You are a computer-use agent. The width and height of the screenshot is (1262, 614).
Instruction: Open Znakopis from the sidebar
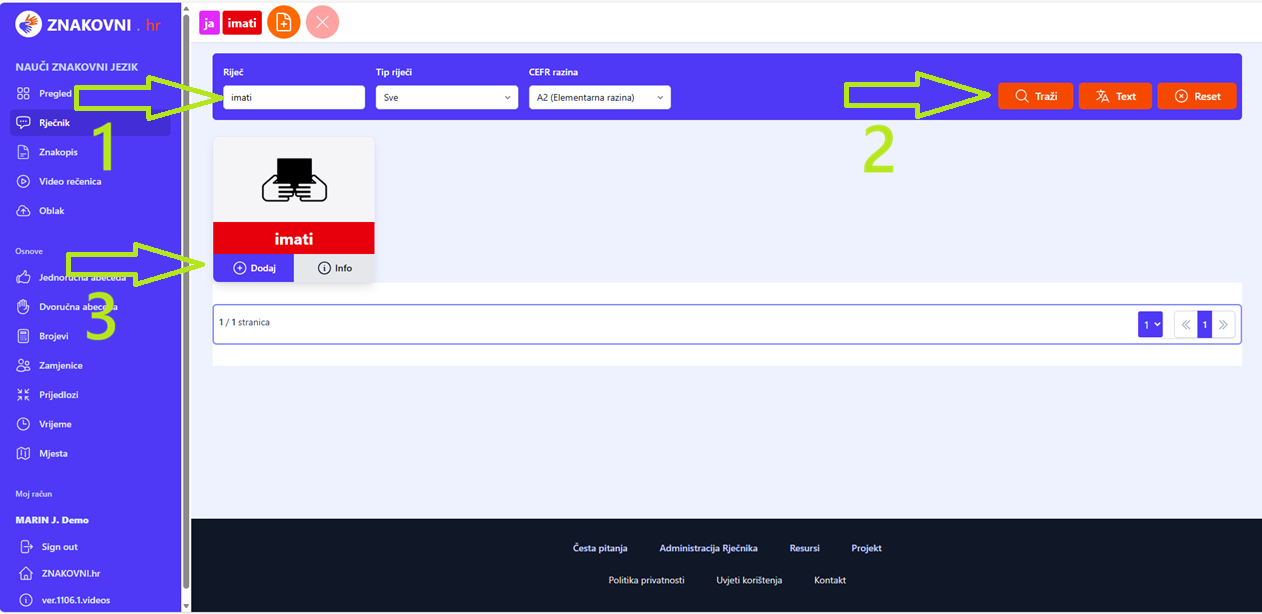(58, 152)
